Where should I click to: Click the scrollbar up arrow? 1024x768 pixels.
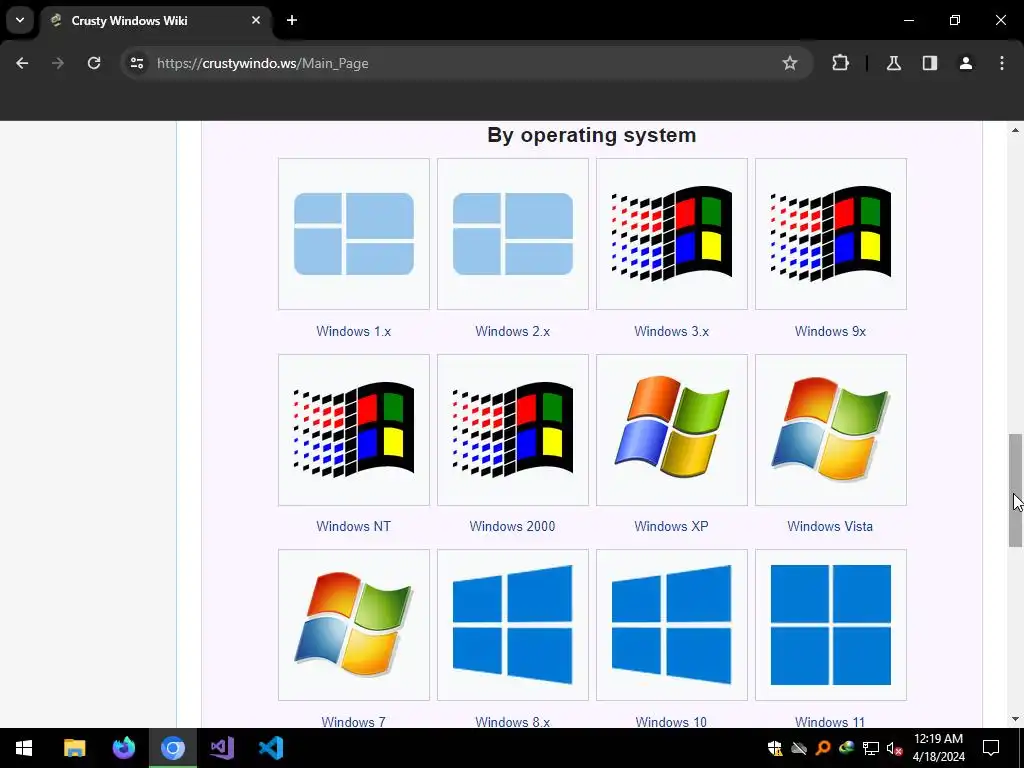(x=1016, y=130)
